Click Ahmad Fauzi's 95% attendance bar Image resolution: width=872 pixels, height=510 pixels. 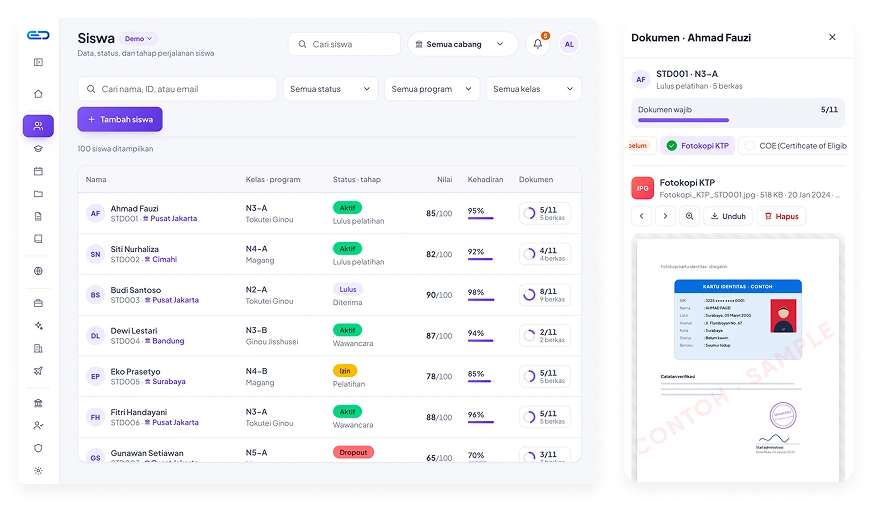click(480, 218)
